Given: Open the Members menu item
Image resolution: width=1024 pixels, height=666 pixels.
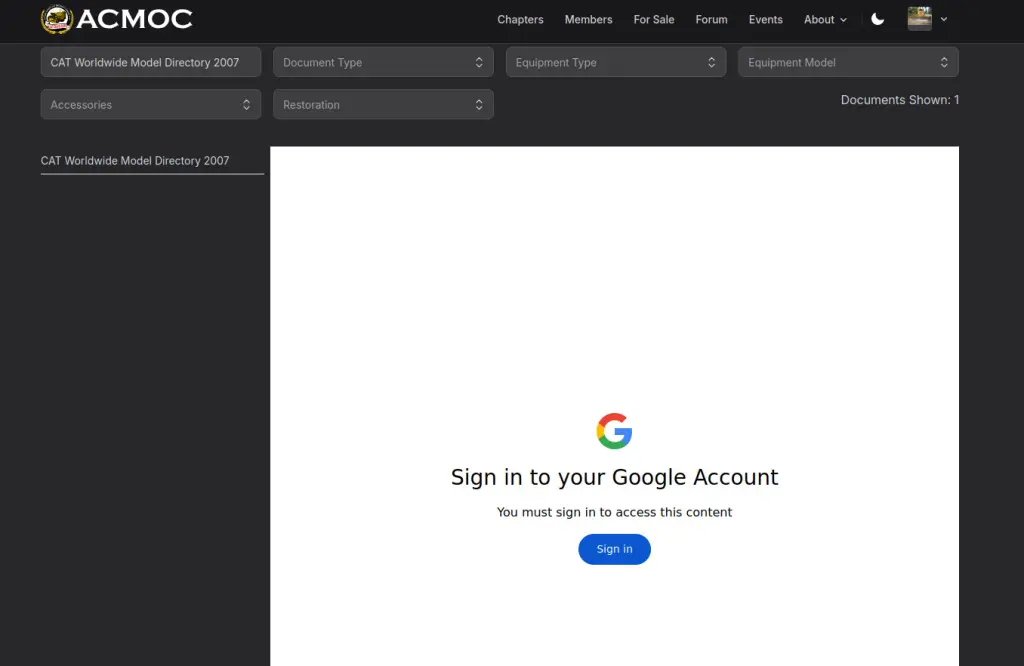Looking at the screenshot, I should [588, 20].
